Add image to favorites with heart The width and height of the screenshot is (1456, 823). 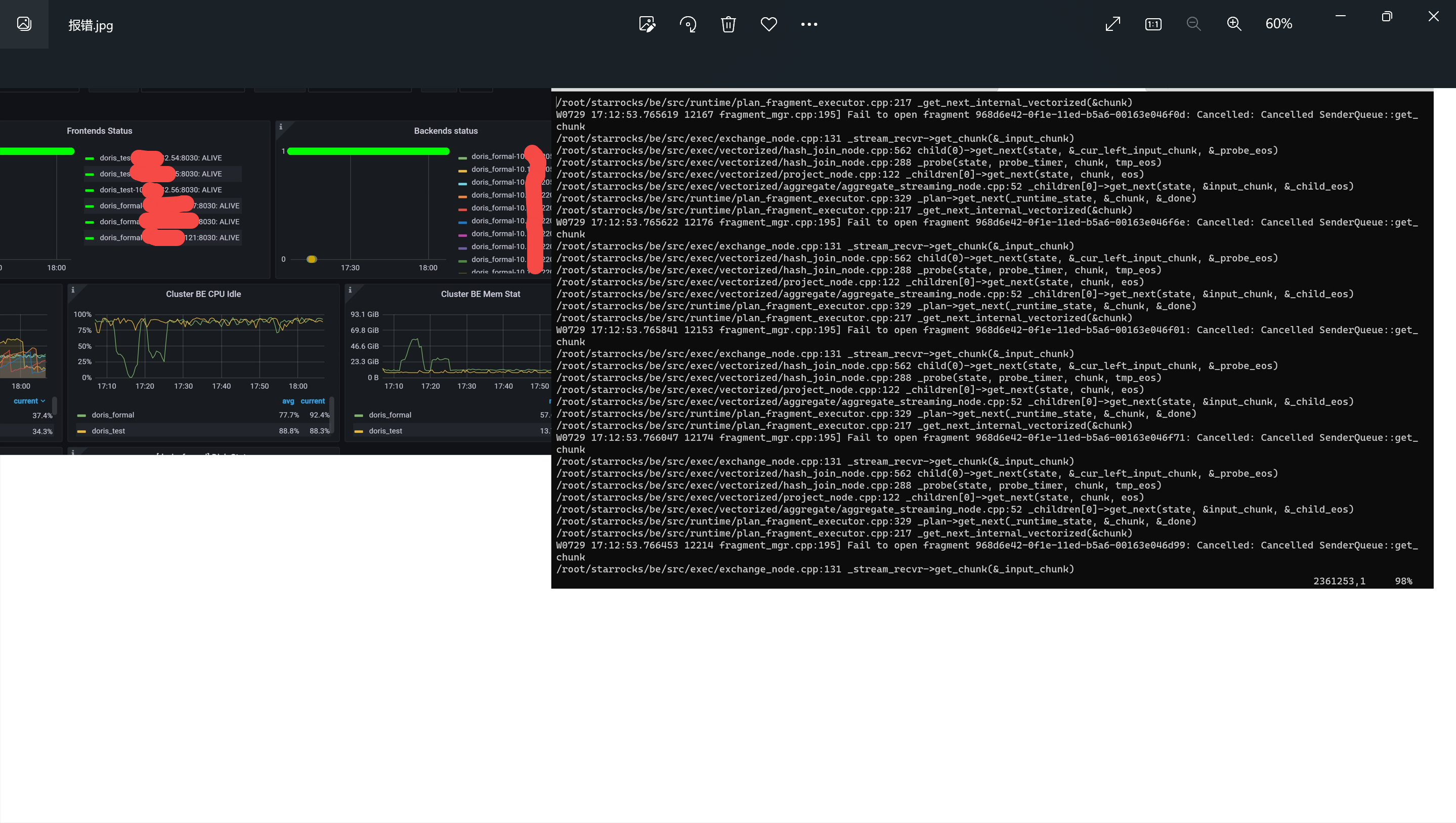(x=768, y=24)
